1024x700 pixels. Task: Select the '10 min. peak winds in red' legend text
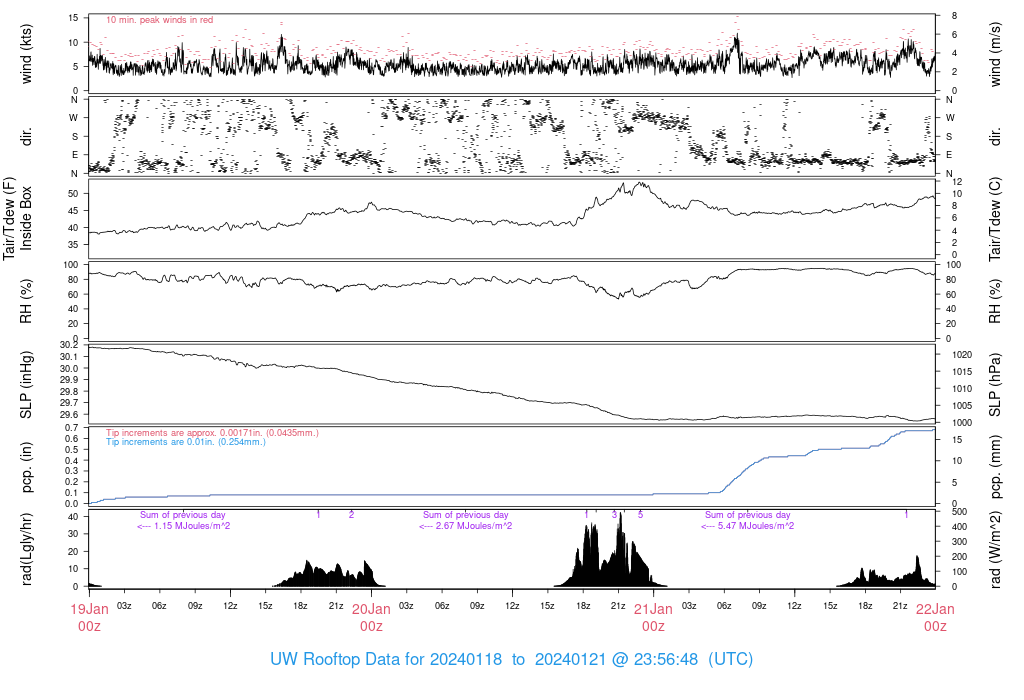coord(159,20)
